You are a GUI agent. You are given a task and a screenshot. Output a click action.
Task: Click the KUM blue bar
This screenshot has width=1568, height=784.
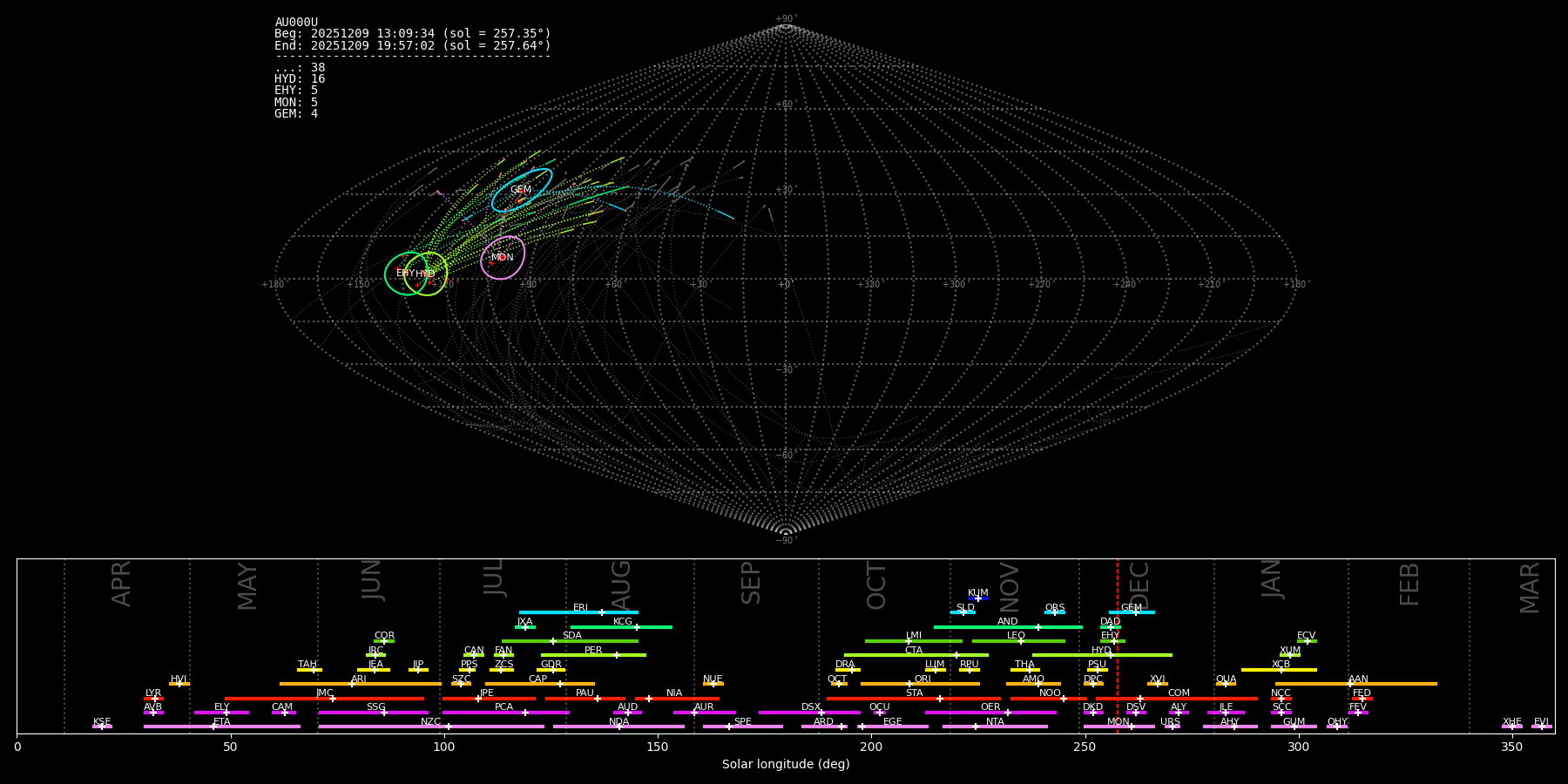978,598
